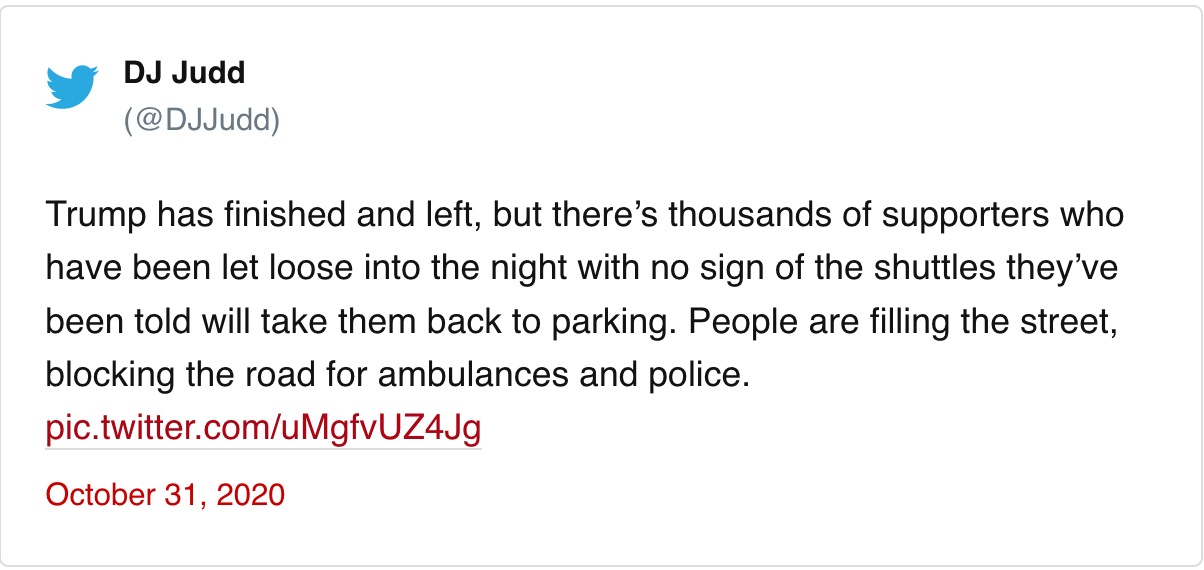Open DJ Judd's profile name
The height and width of the screenshot is (570, 1204).
click(184, 73)
